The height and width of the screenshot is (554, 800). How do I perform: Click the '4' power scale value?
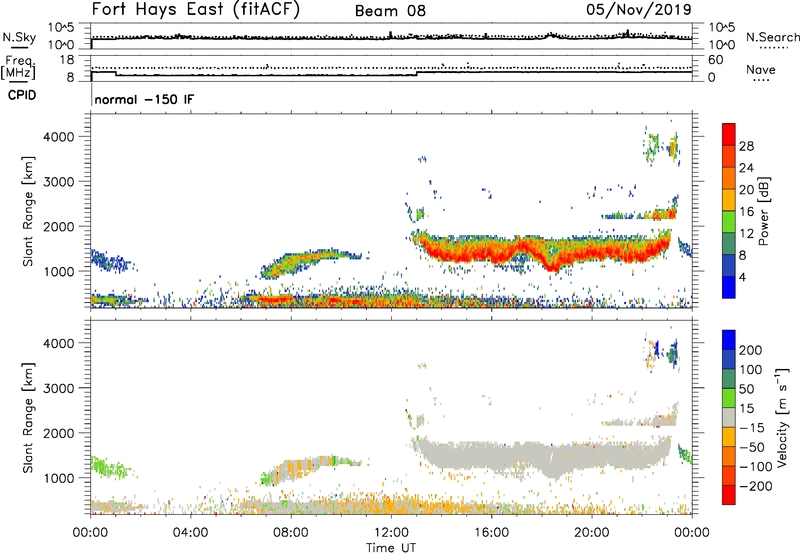(743, 277)
